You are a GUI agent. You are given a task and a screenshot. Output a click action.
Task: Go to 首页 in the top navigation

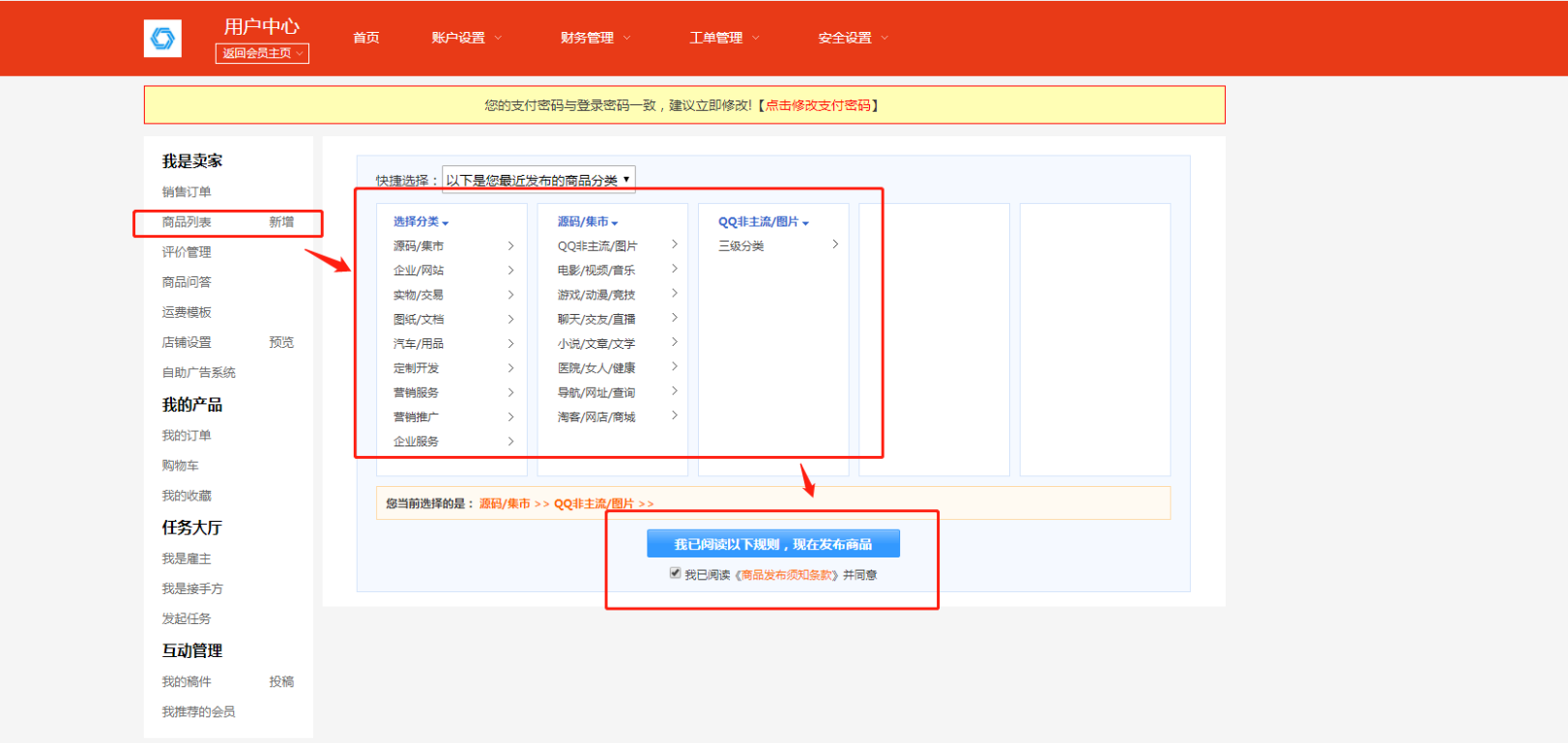[366, 38]
